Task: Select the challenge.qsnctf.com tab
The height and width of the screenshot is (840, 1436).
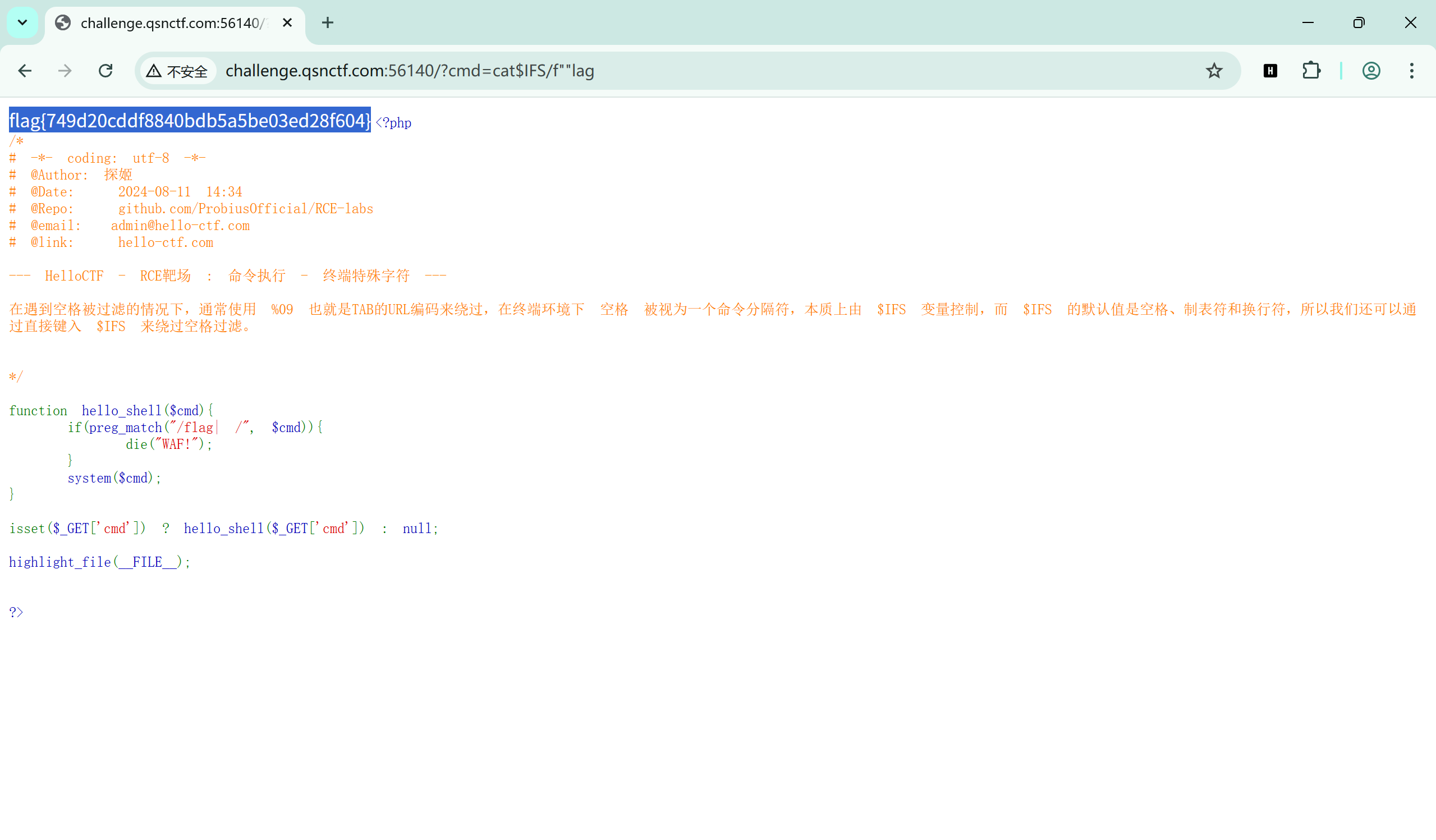Action: coord(171,23)
